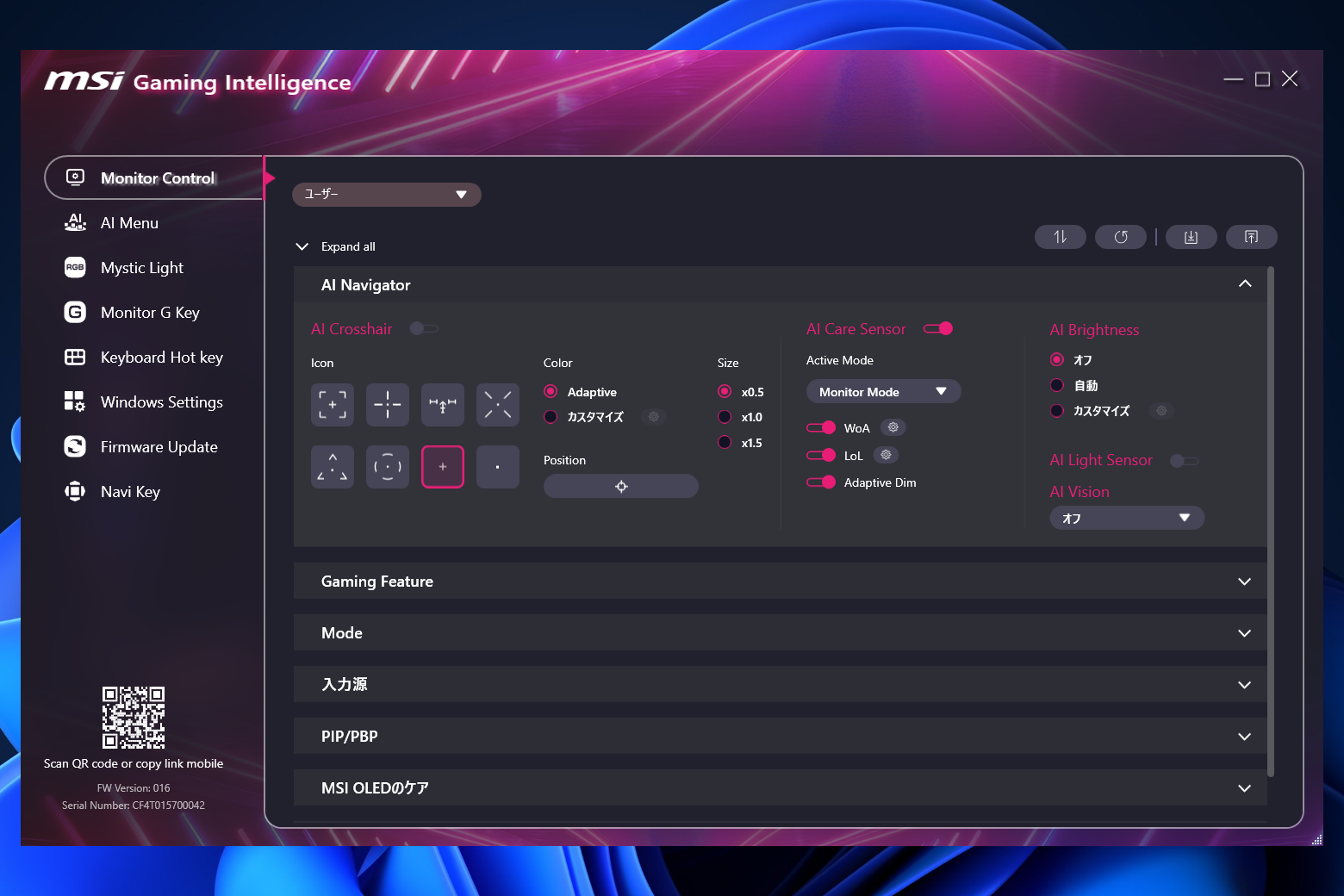
Task: Click the Expand all control
Action: [x=336, y=246]
